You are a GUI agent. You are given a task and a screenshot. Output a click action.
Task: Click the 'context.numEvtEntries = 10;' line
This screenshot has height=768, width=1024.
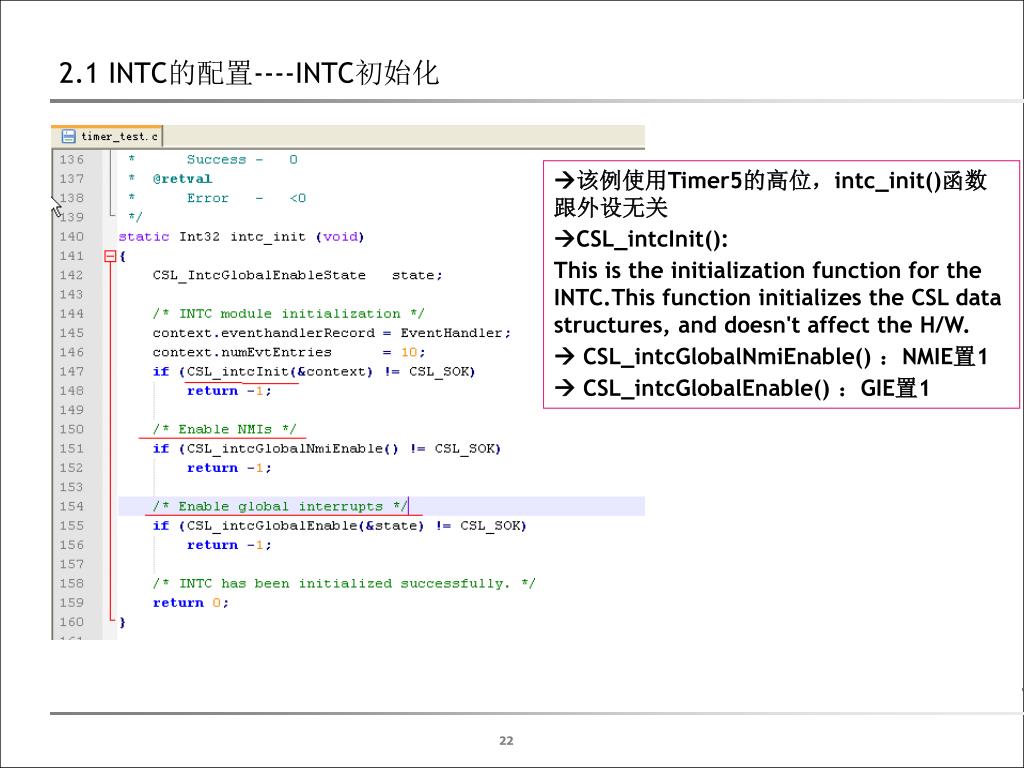(289, 352)
